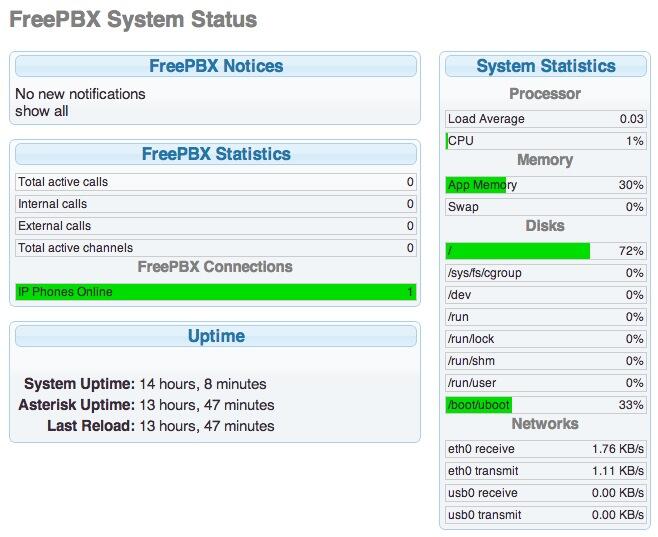Click the FreePBX Notices panel header
The width and height of the screenshot is (658, 537).
tap(216, 66)
